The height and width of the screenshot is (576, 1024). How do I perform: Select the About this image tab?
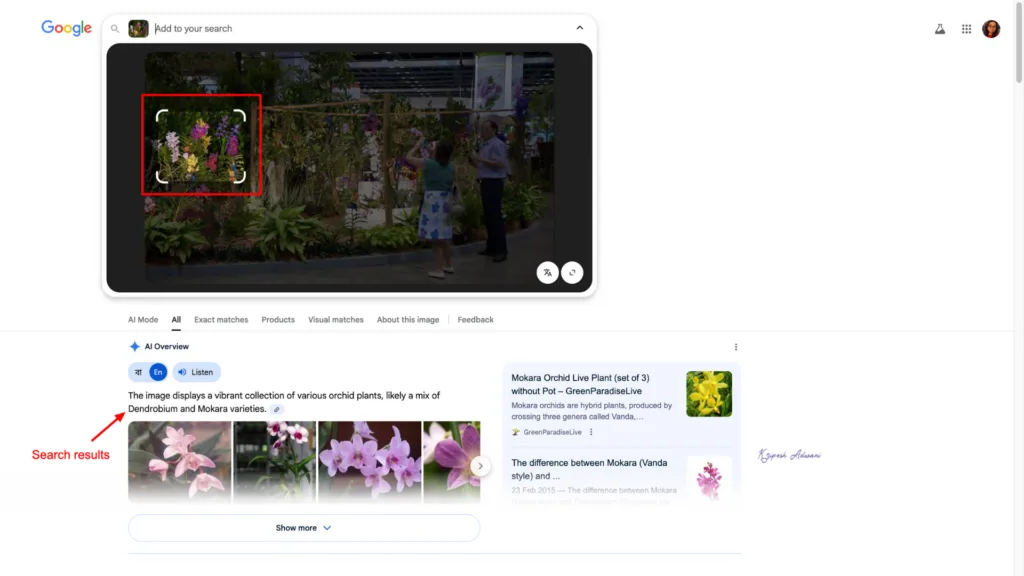(408, 319)
